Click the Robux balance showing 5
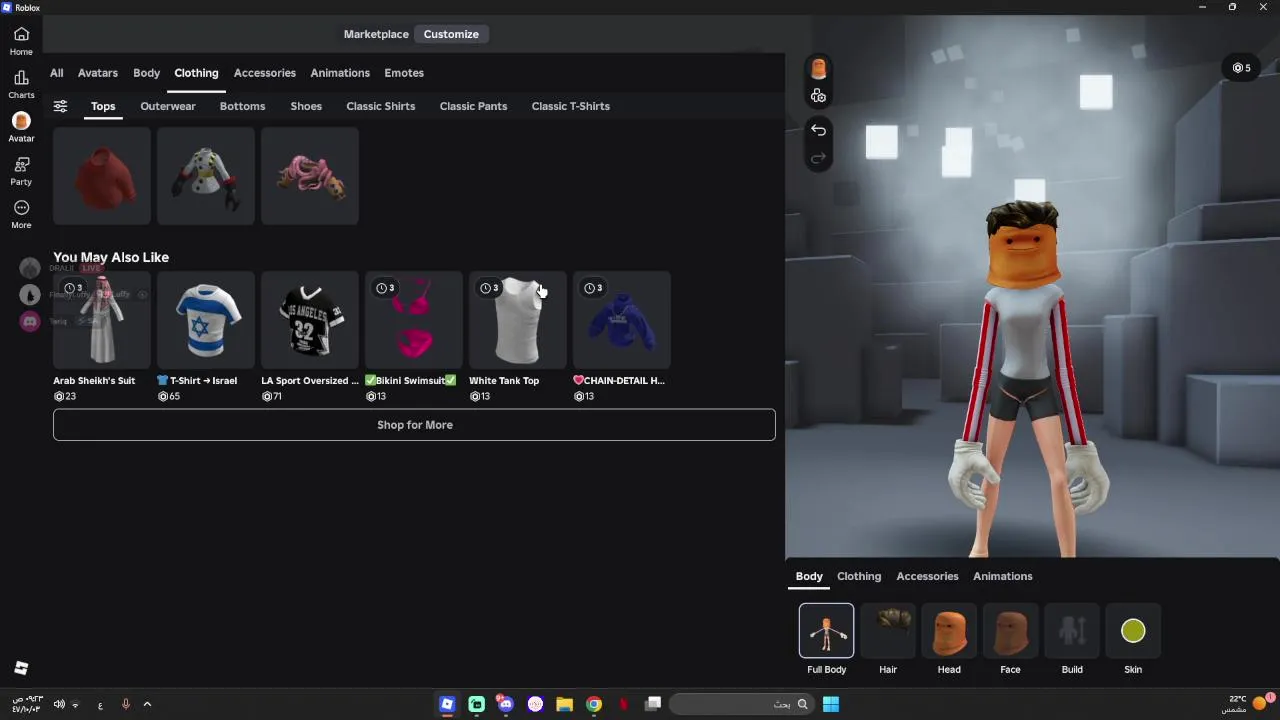 coord(1241,68)
